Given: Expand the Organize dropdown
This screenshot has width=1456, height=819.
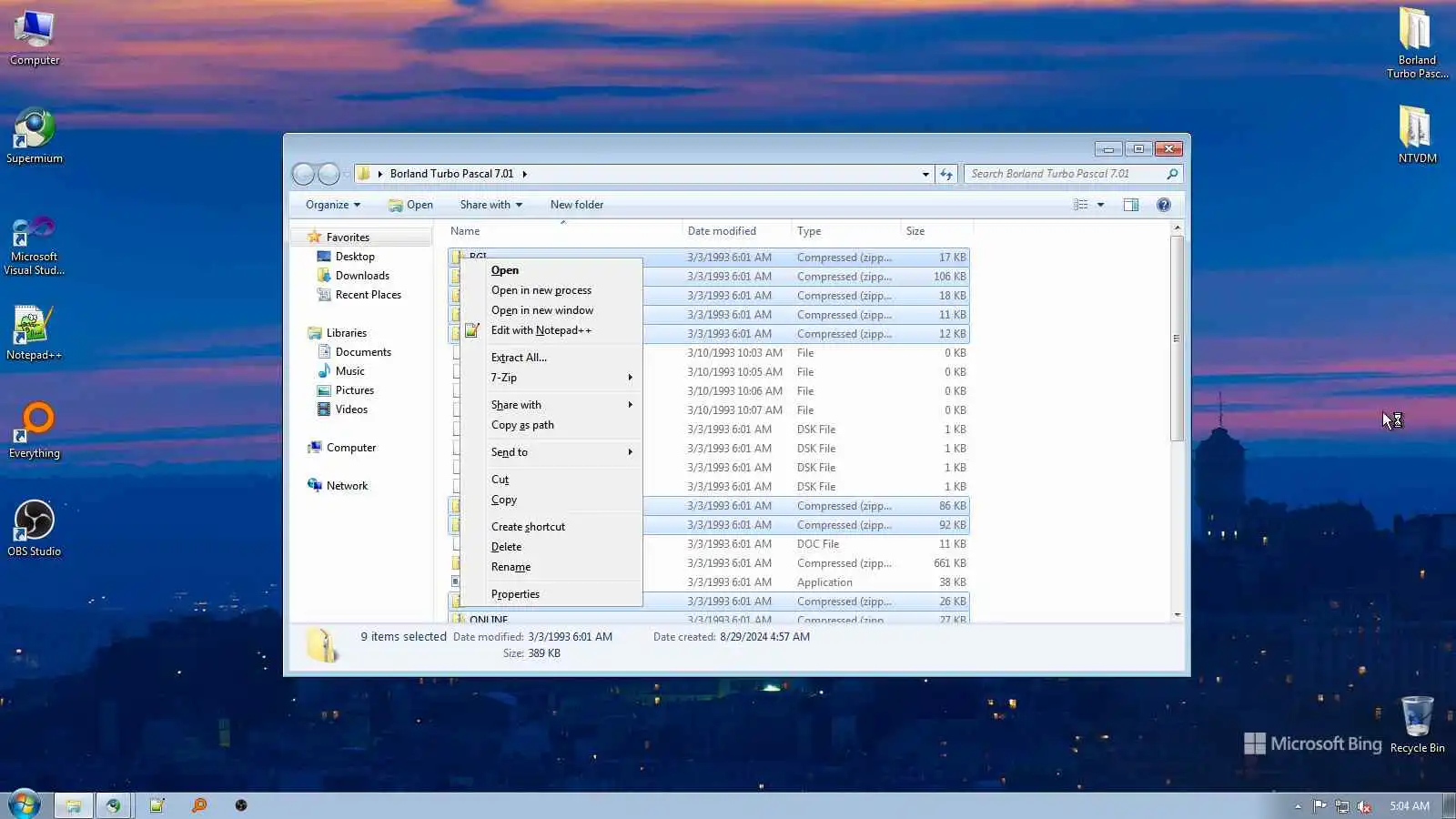Looking at the screenshot, I should [333, 205].
